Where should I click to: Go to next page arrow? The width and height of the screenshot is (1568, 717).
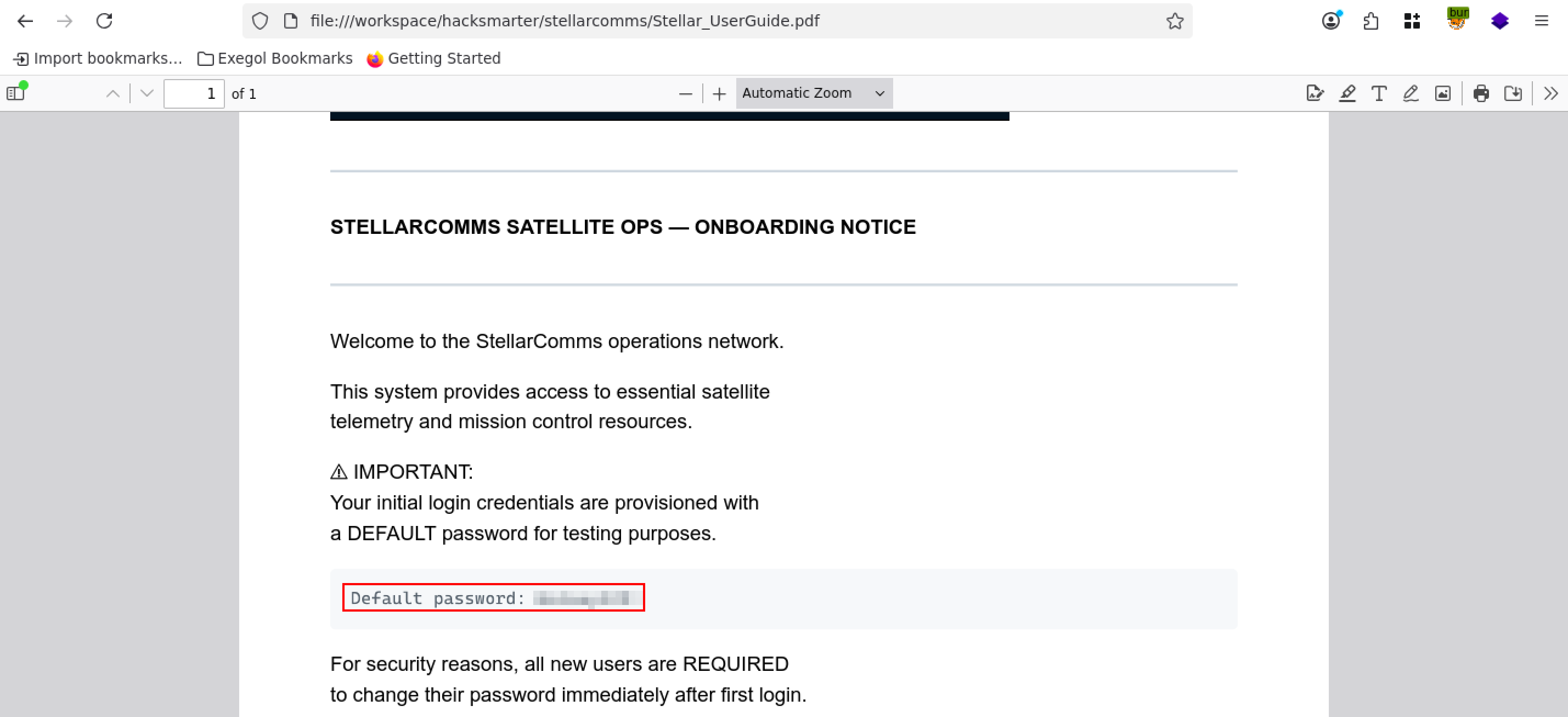146,93
